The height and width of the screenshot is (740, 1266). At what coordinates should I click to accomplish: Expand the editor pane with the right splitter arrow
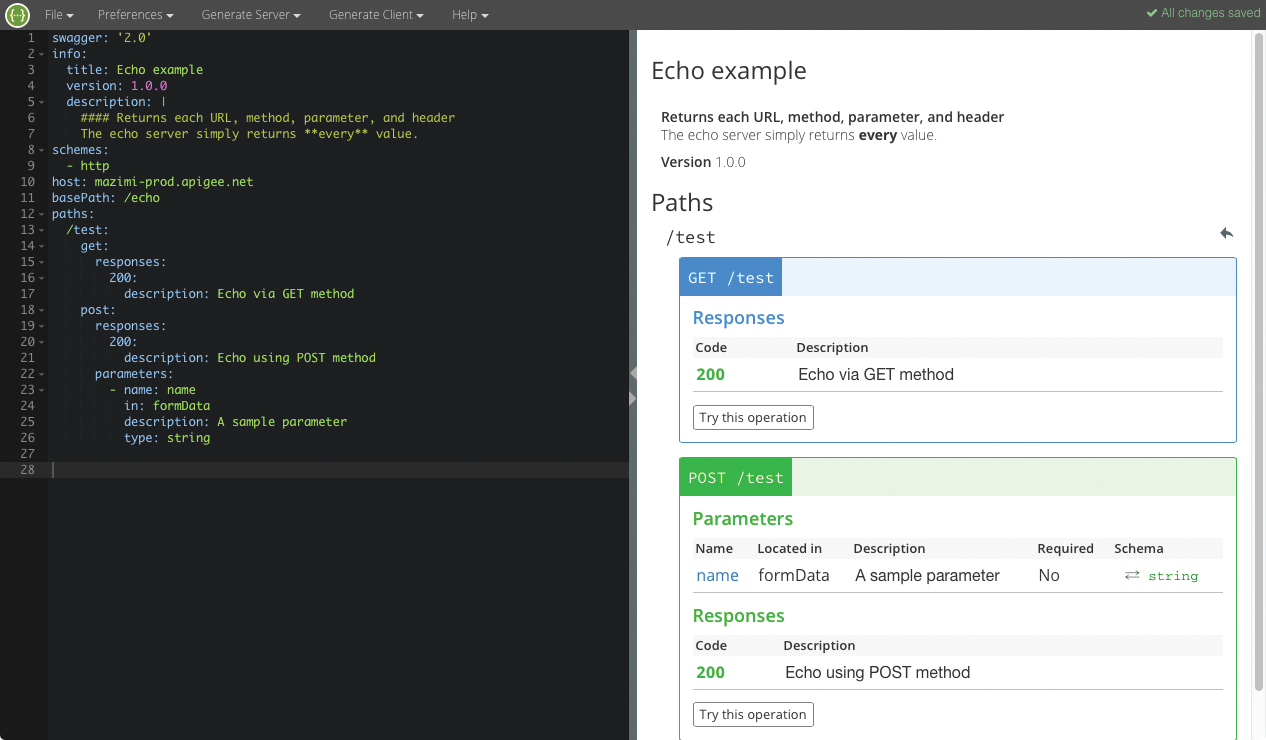tap(633, 397)
